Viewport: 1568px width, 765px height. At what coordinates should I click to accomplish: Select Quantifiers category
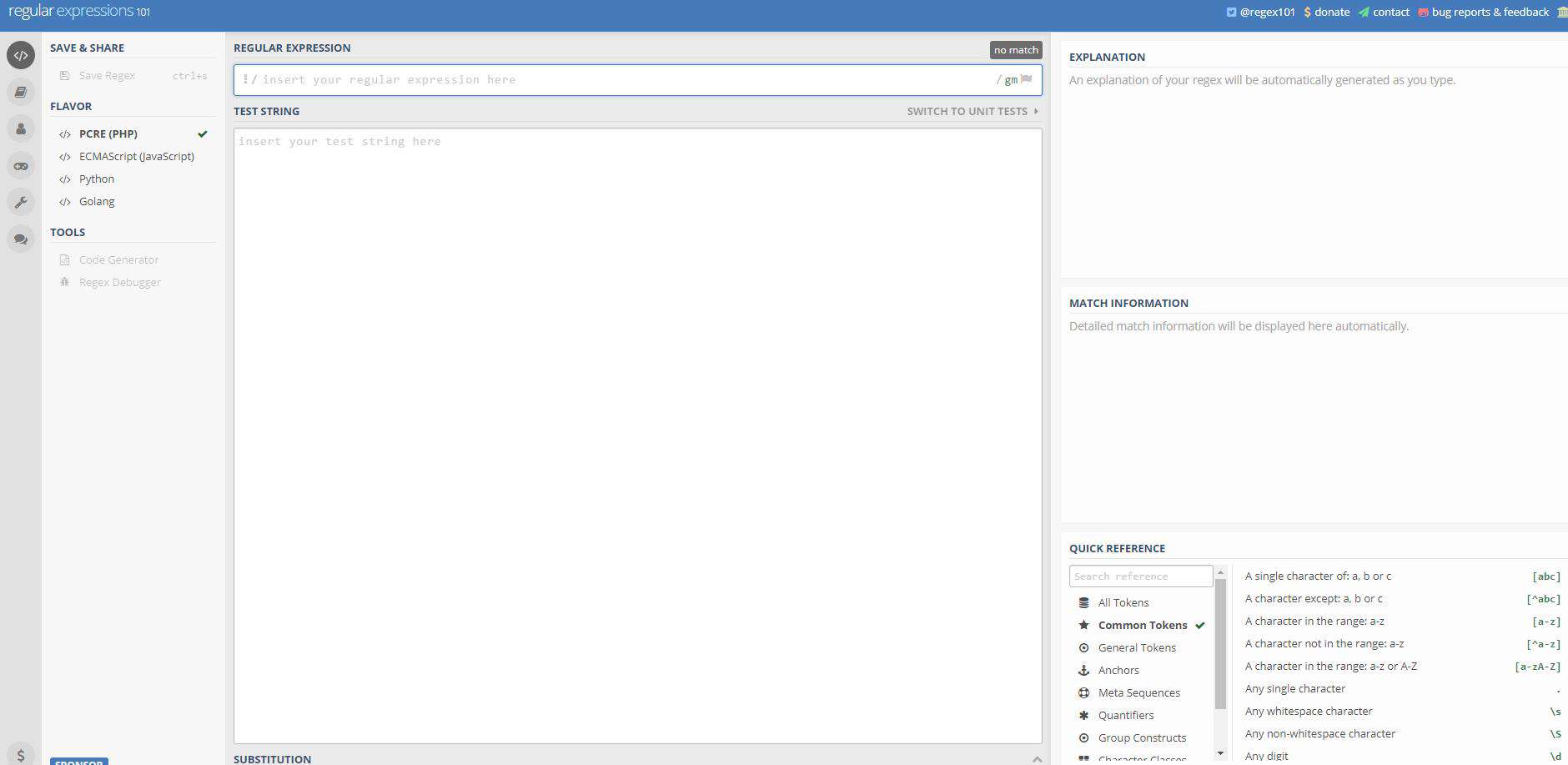(x=1141, y=715)
